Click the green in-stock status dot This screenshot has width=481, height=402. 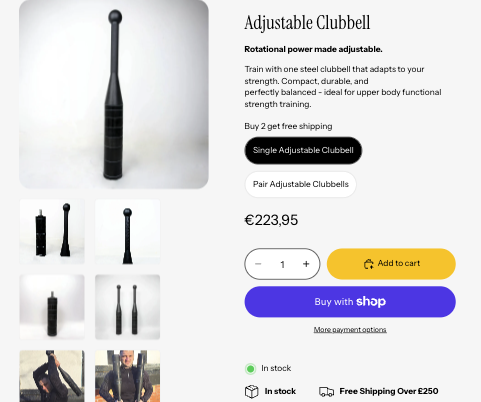click(x=250, y=369)
